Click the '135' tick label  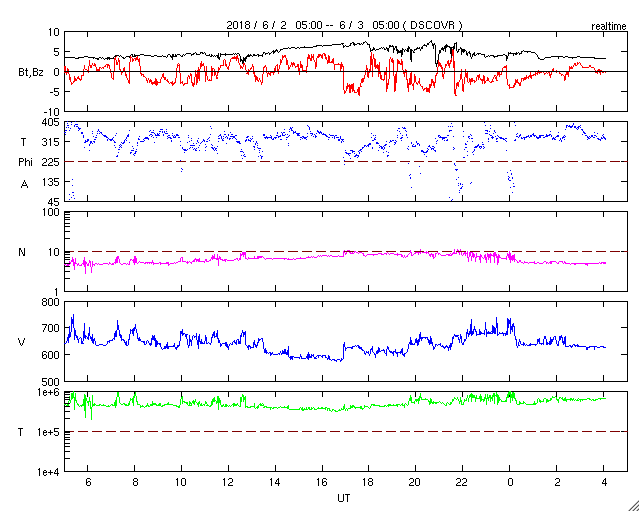[52, 182]
